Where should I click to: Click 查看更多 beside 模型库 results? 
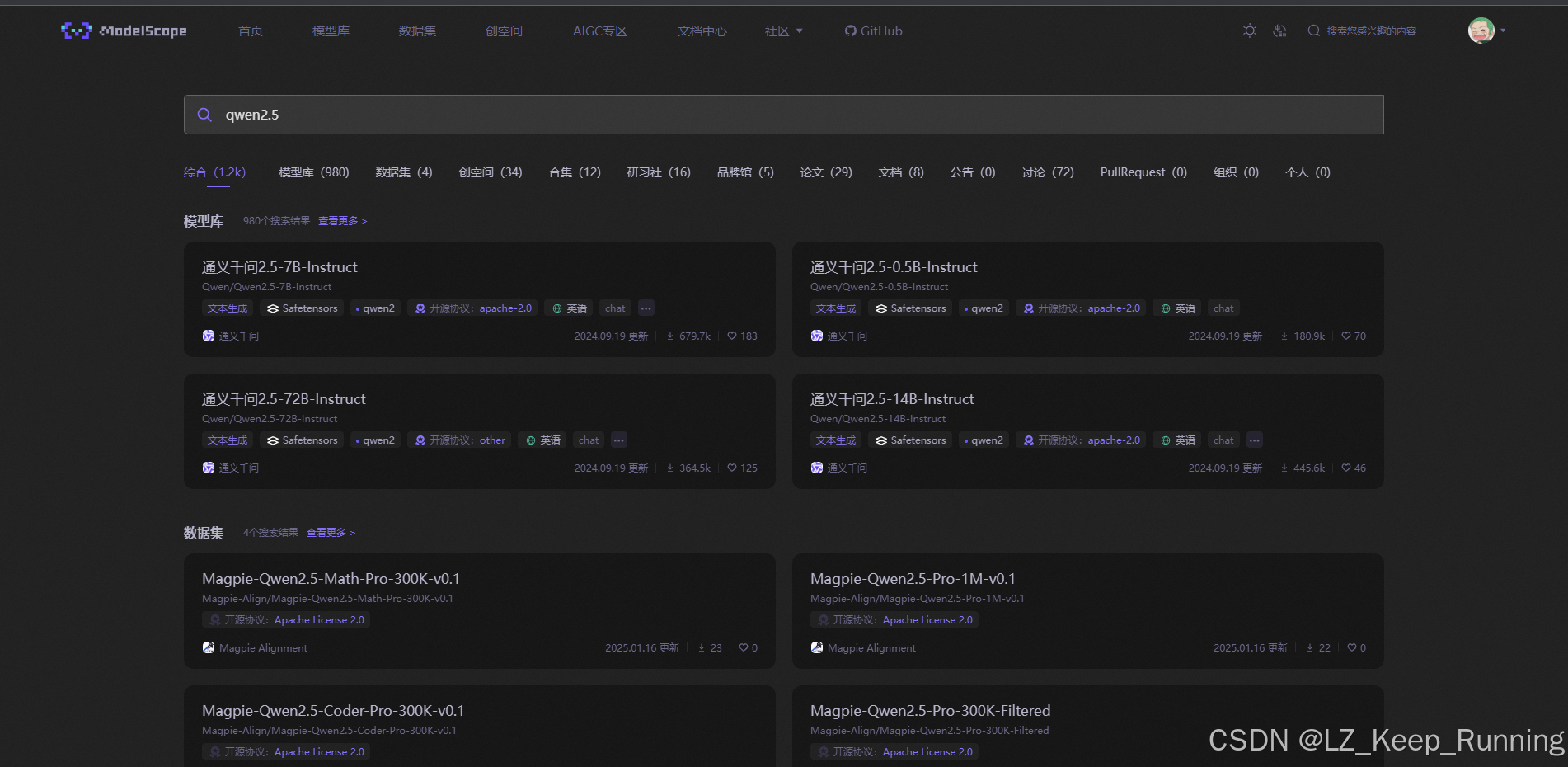[x=343, y=221]
